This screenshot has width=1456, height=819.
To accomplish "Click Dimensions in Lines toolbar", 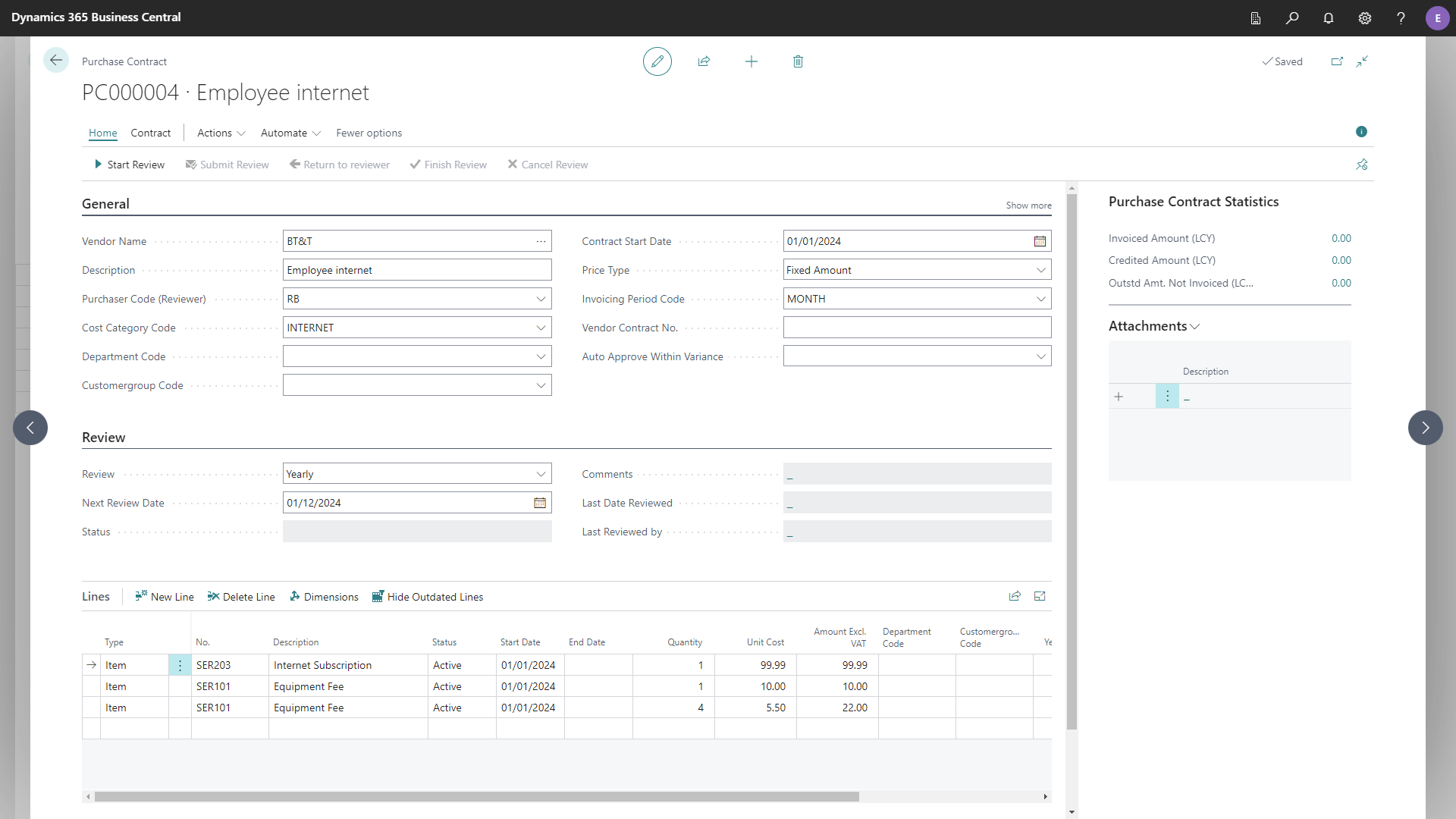I will coord(324,597).
